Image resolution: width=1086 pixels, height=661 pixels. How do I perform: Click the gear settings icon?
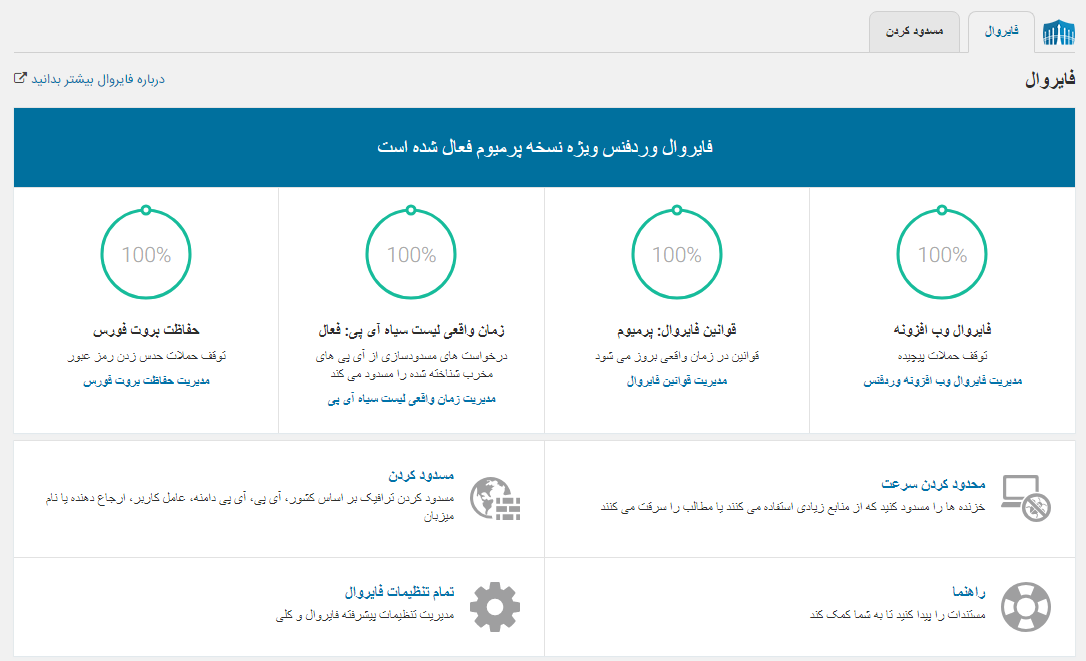pyautogui.click(x=495, y=607)
